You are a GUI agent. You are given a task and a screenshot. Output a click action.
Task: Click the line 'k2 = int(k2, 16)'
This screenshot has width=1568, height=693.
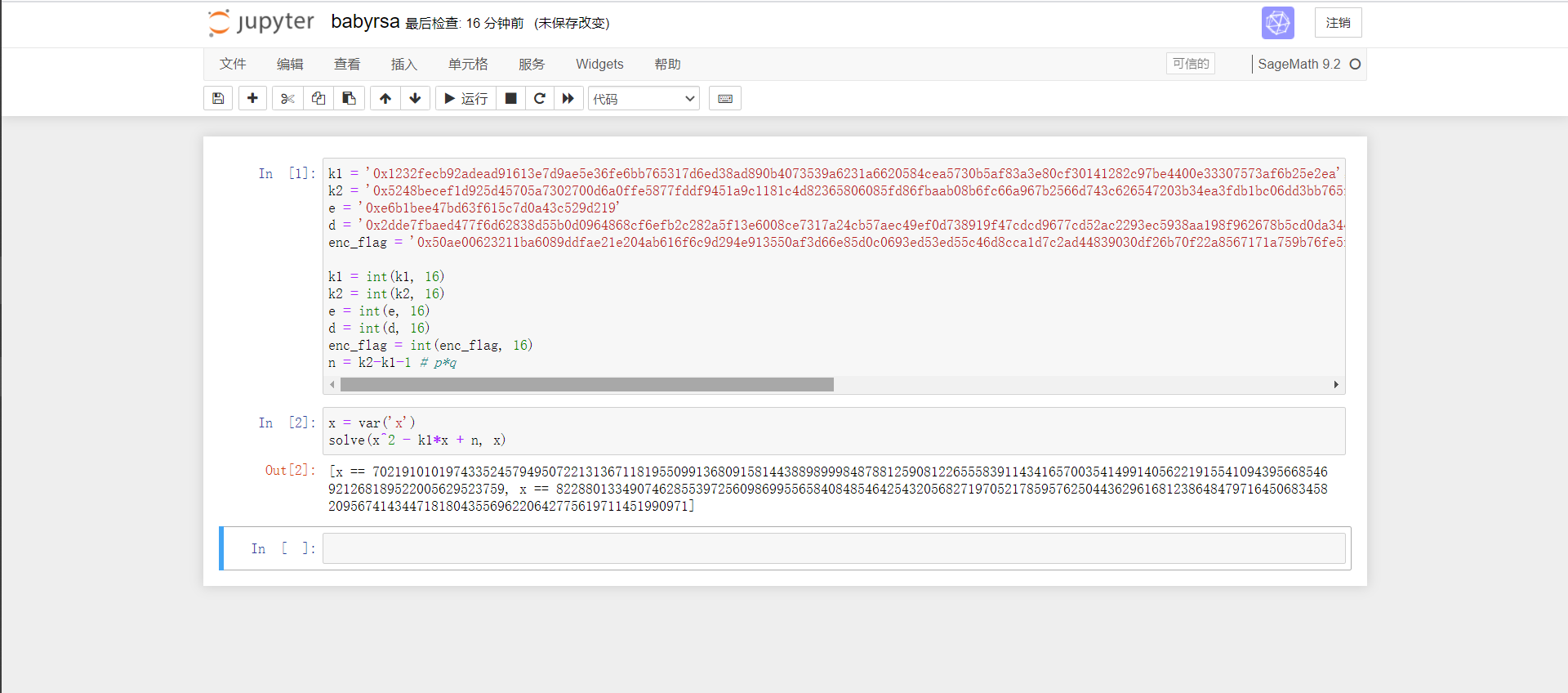[x=386, y=293]
